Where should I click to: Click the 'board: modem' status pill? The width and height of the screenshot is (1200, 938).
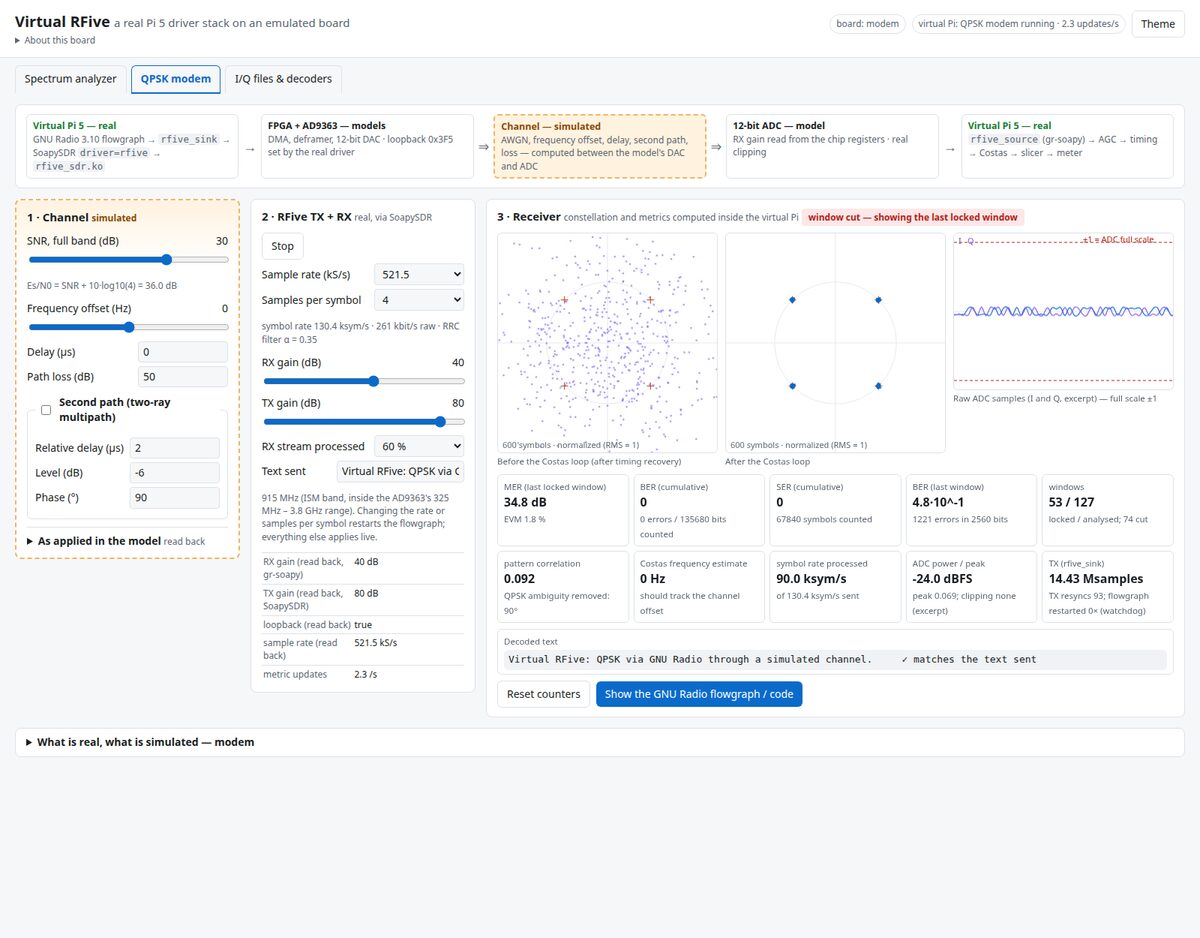(868, 24)
